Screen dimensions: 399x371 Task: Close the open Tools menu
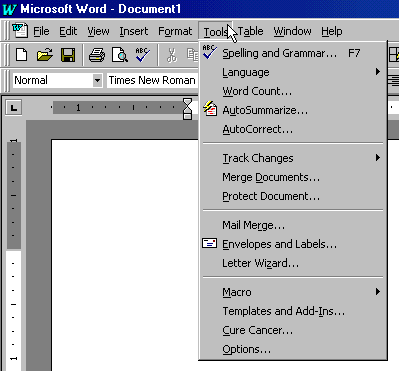click(x=215, y=32)
